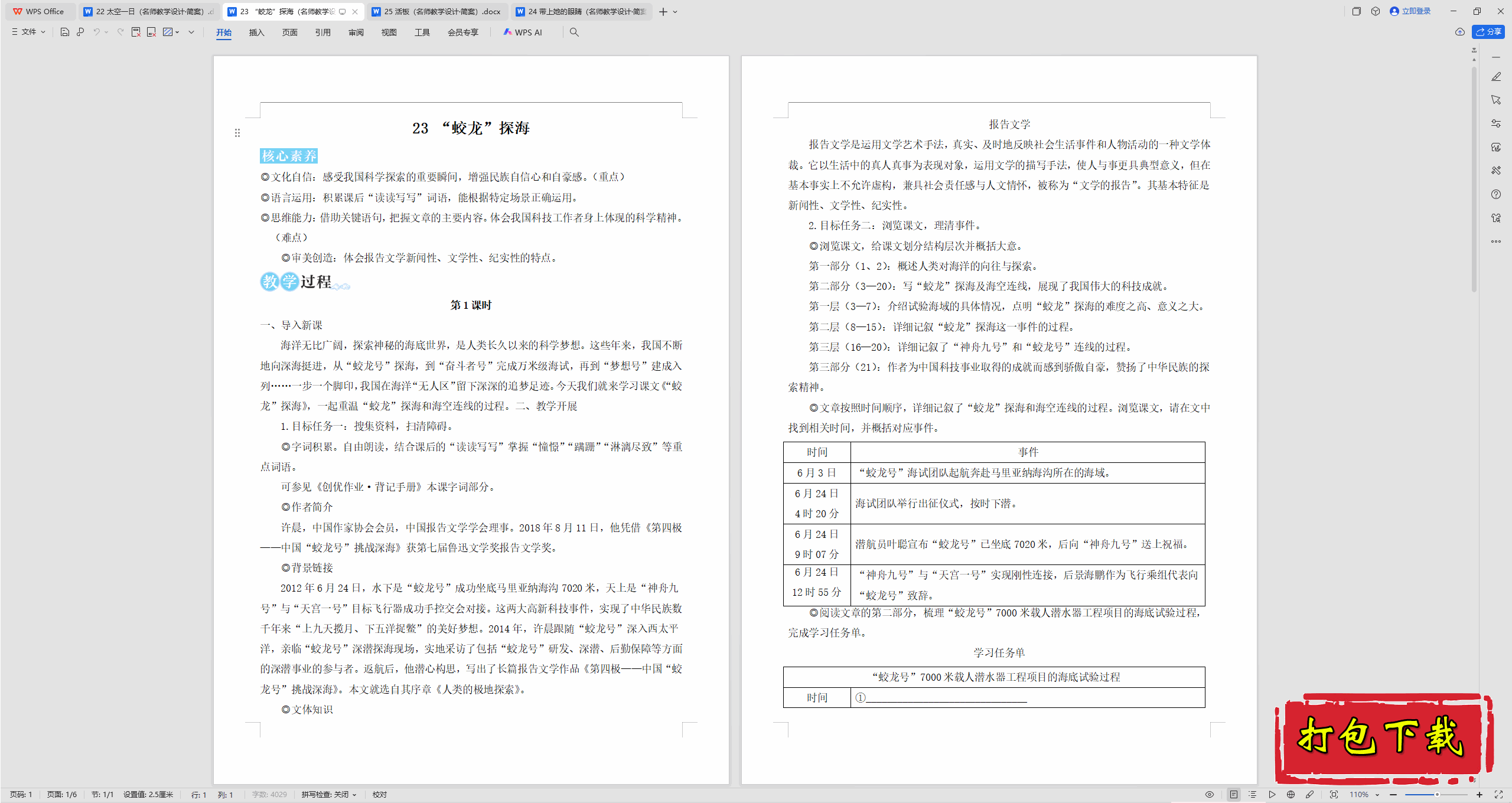Screen dimensions: 1512x803
Task: Open the 工具 ribbon tab
Action: click(x=422, y=32)
